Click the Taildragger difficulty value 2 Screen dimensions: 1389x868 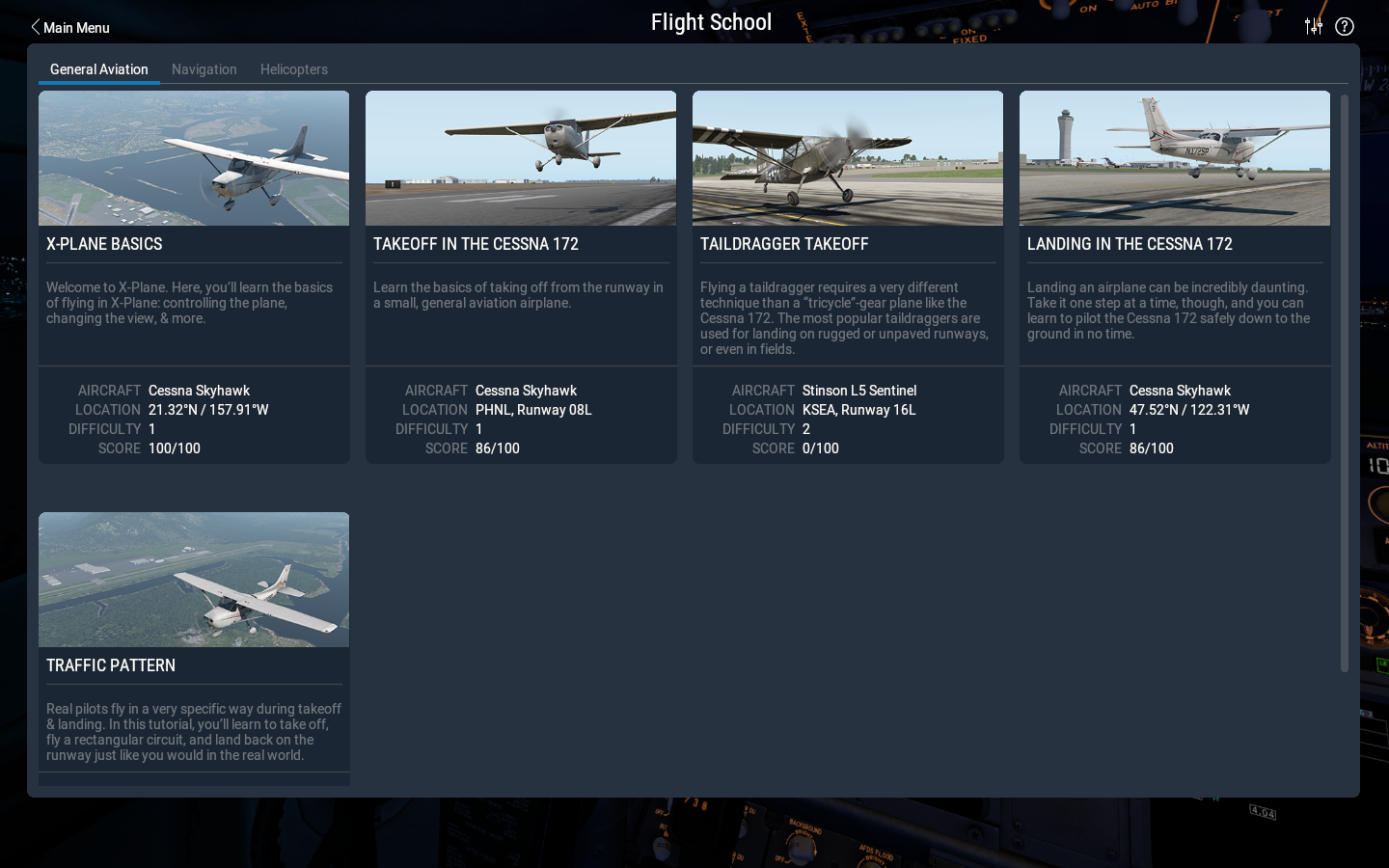tap(806, 429)
